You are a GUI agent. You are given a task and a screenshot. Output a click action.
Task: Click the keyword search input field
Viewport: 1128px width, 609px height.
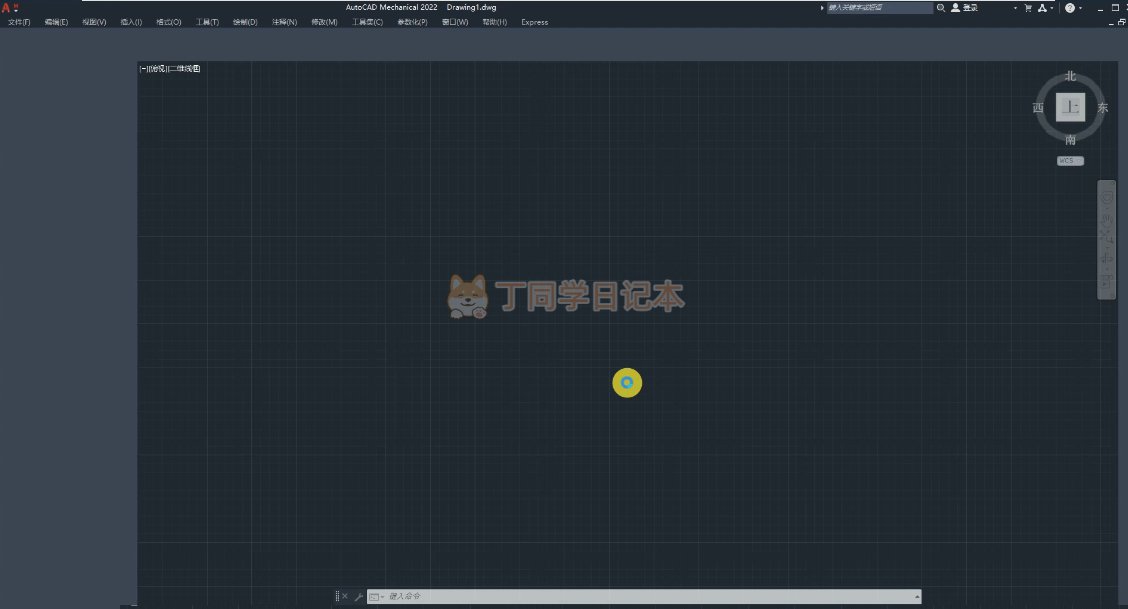[878, 7]
